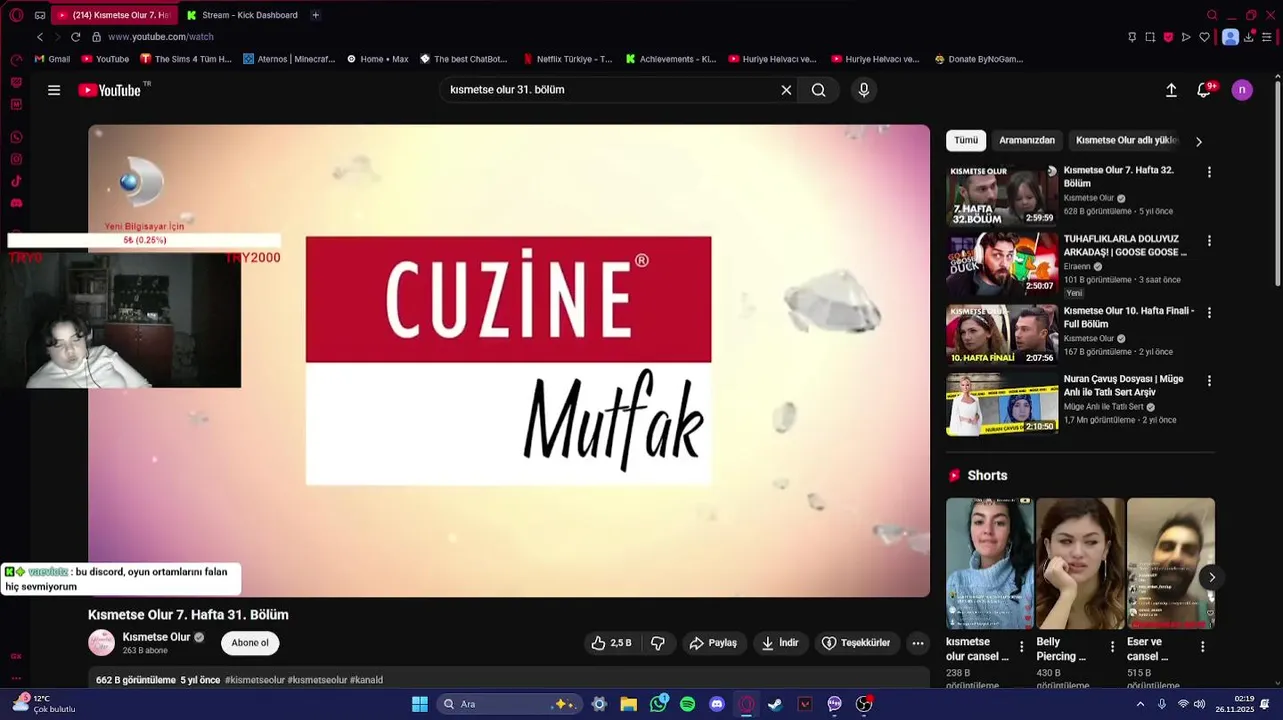The height and width of the screenshot is (720, 1283).
Task: Open the Donate ByNoGame bookmark
Action: point(978,59)
